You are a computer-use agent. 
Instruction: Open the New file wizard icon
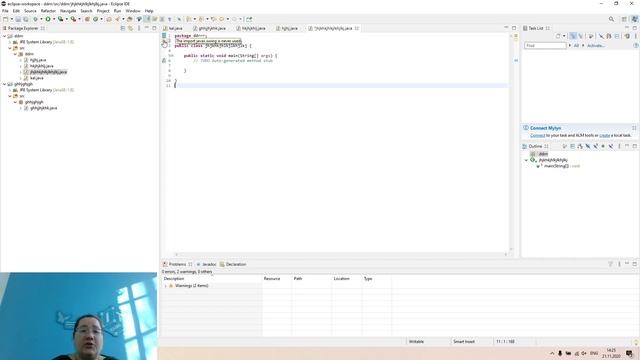click(5, 19)
